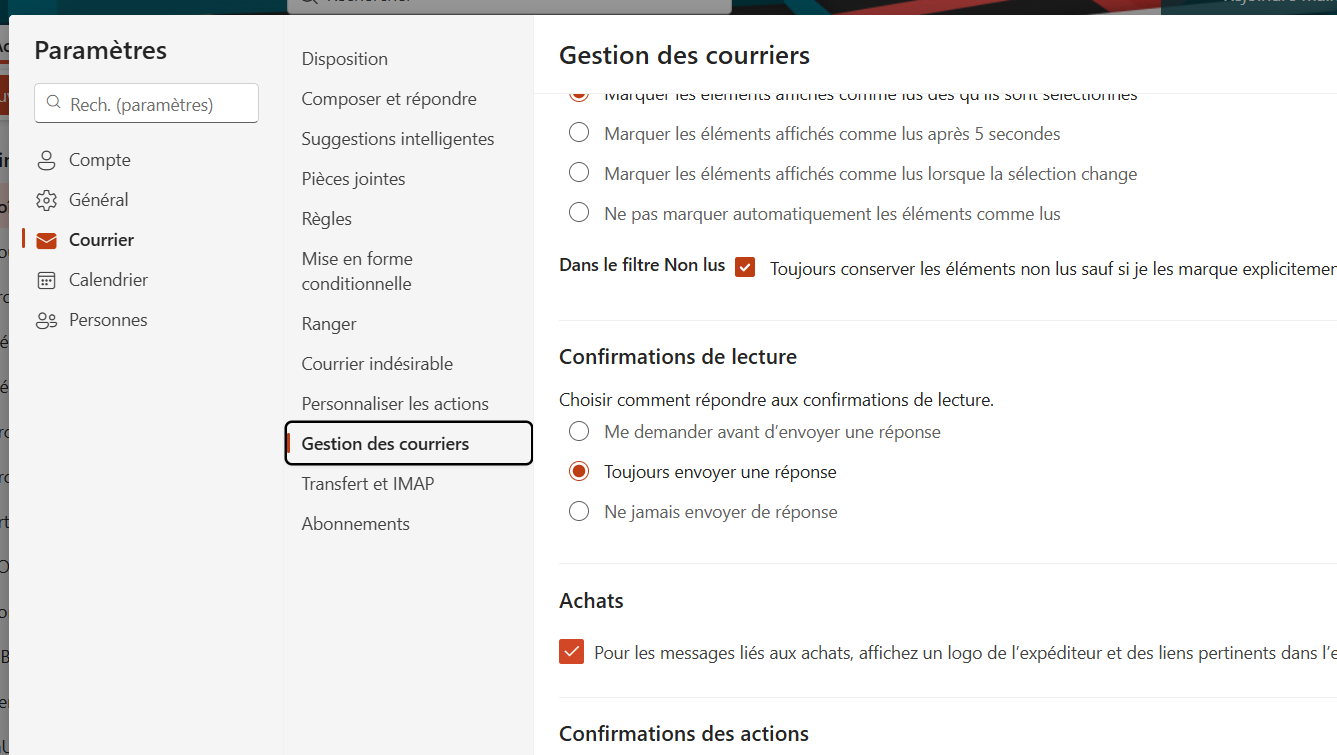Click the 'Rech. (paramètres)' search field
The width and height of the screenshot is (1337, 755).
tap(146, 103)
